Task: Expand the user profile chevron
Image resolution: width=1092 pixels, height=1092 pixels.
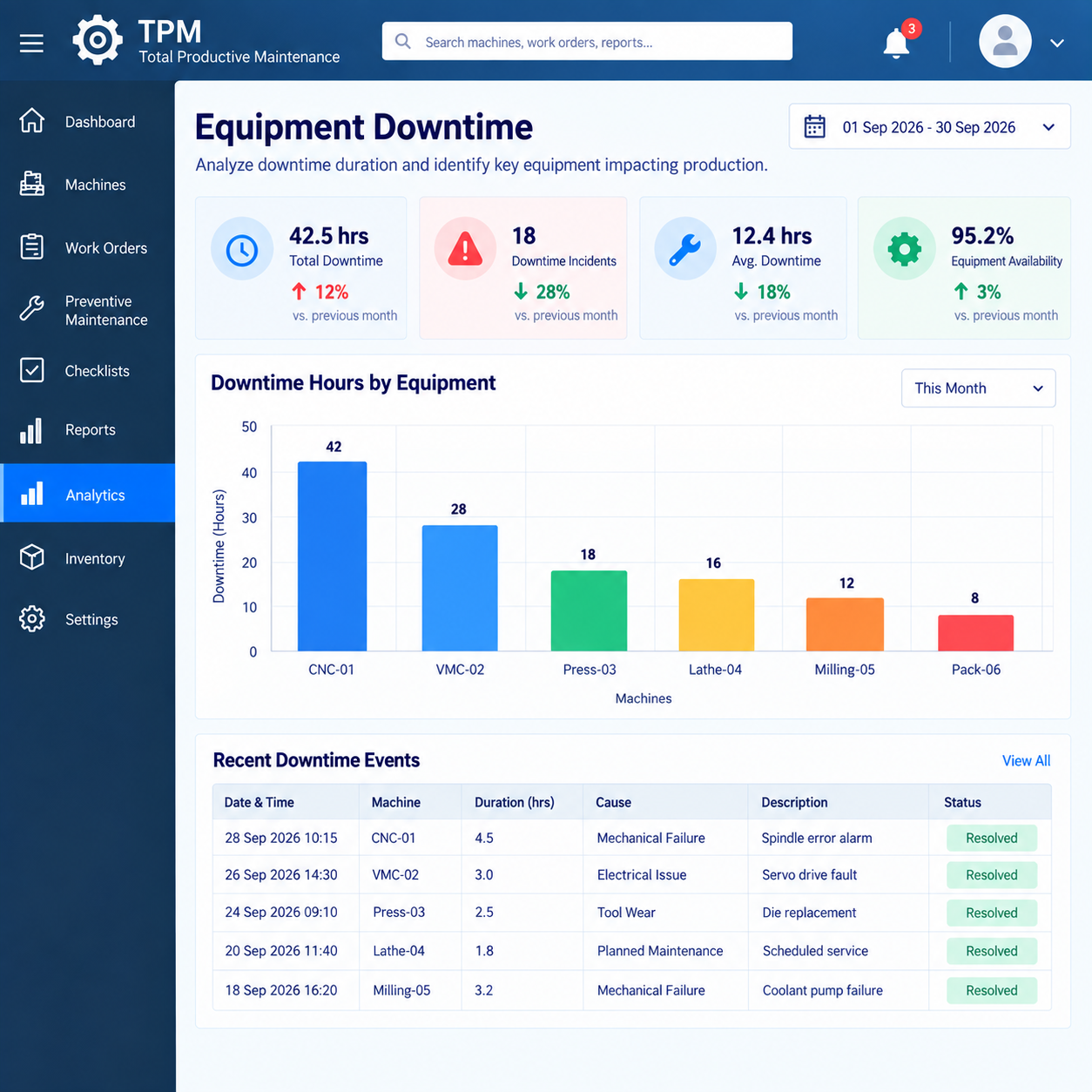Action: (1057, 43)
